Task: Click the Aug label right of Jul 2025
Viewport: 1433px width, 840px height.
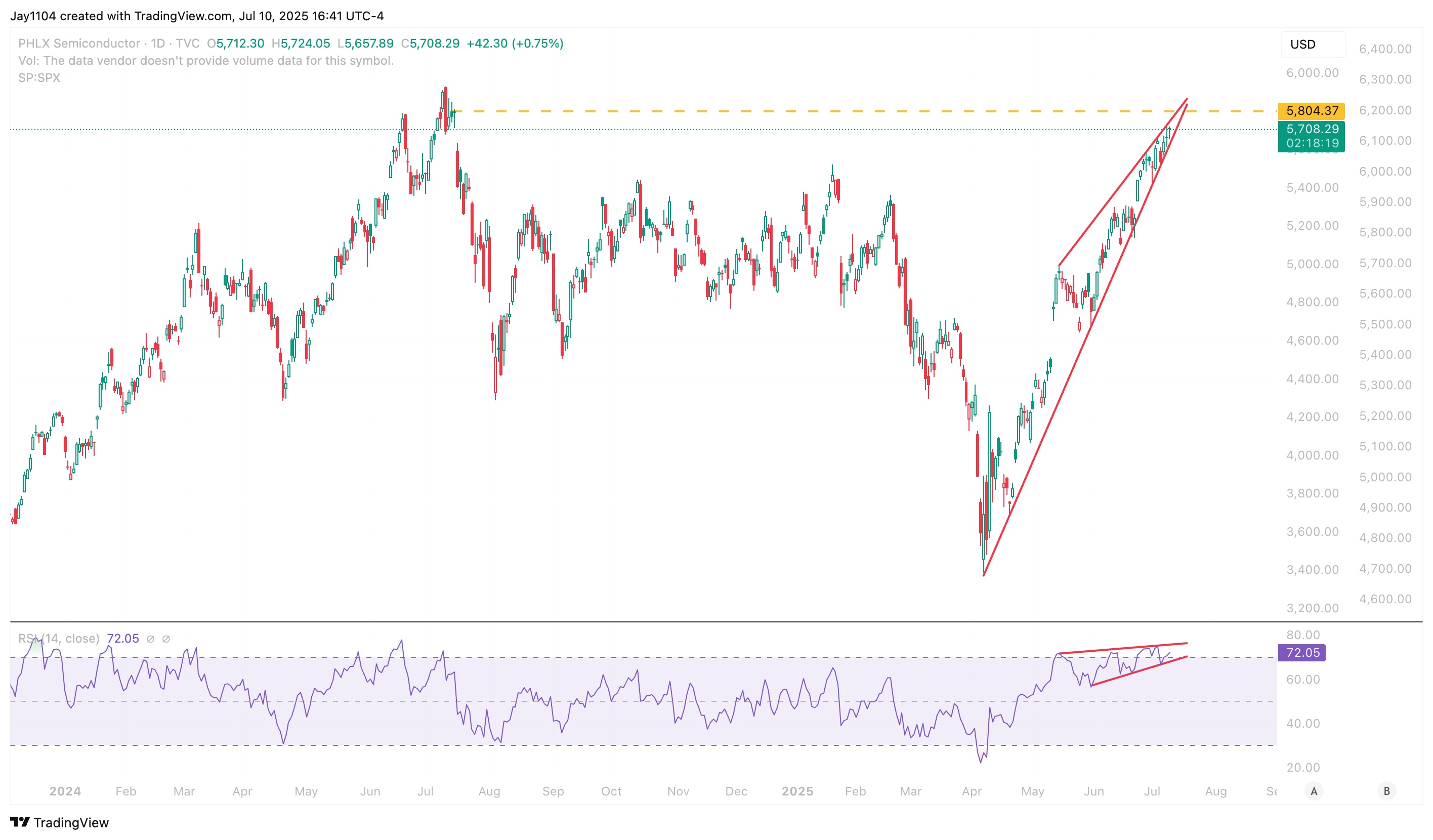Action: coord(1215,791)
